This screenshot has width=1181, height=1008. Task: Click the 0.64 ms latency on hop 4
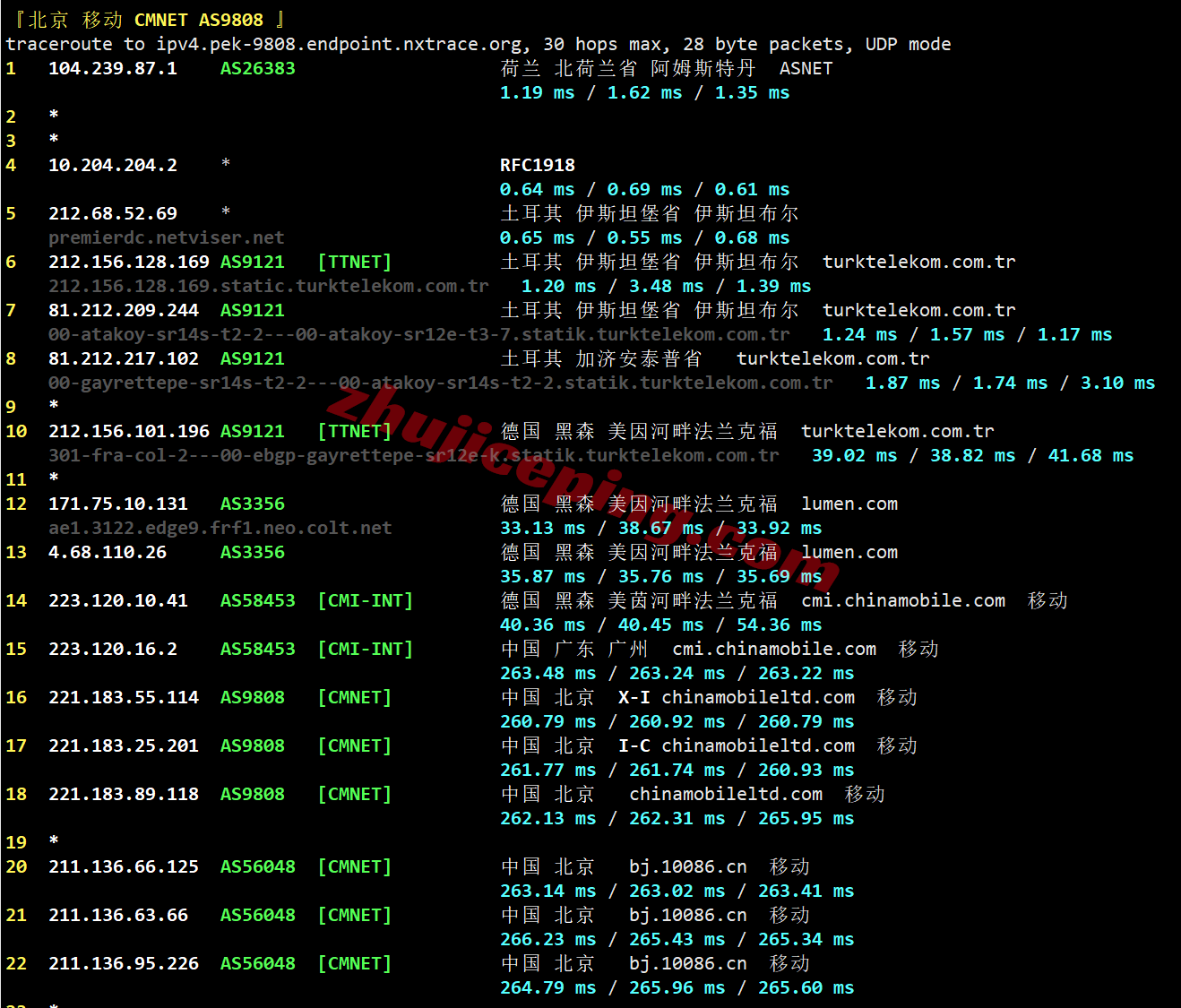pos(538,189)
